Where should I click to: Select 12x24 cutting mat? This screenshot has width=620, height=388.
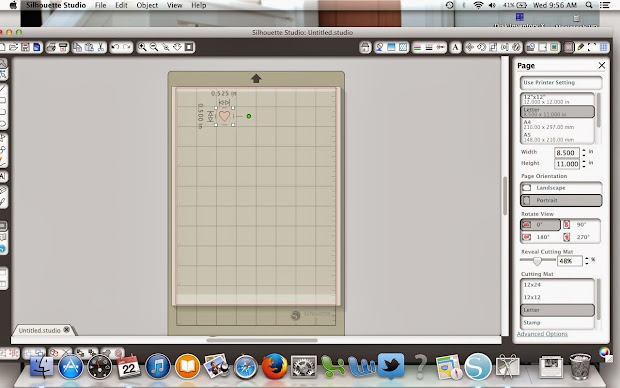click(558, 285)
